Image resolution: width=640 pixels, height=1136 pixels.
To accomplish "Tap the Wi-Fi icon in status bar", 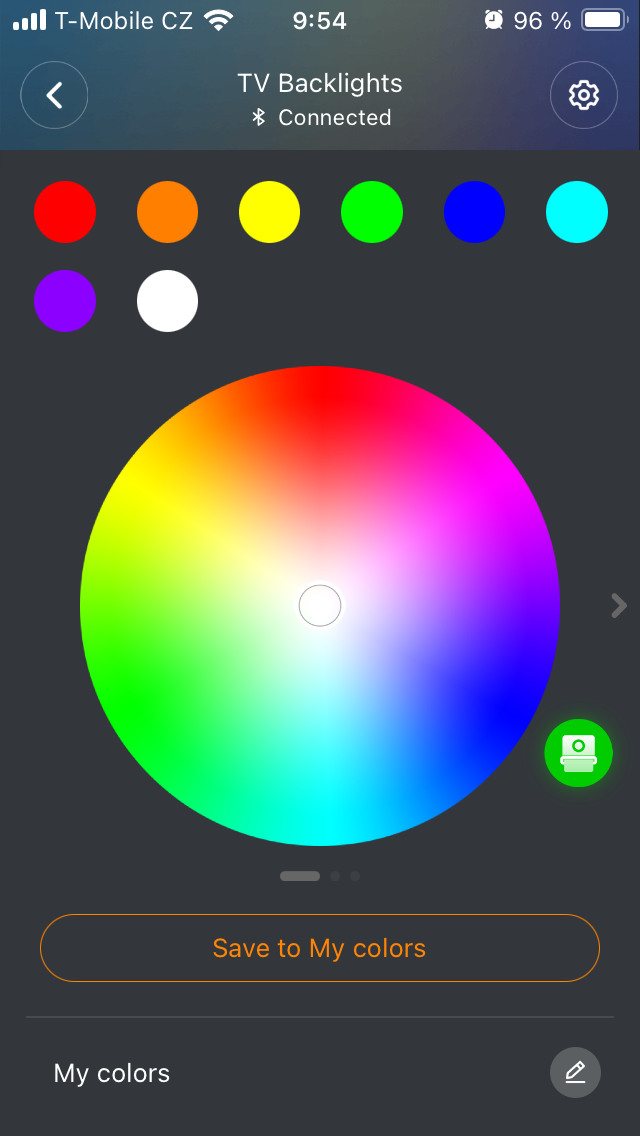I will pyautogui.click(x=218, y=20).
